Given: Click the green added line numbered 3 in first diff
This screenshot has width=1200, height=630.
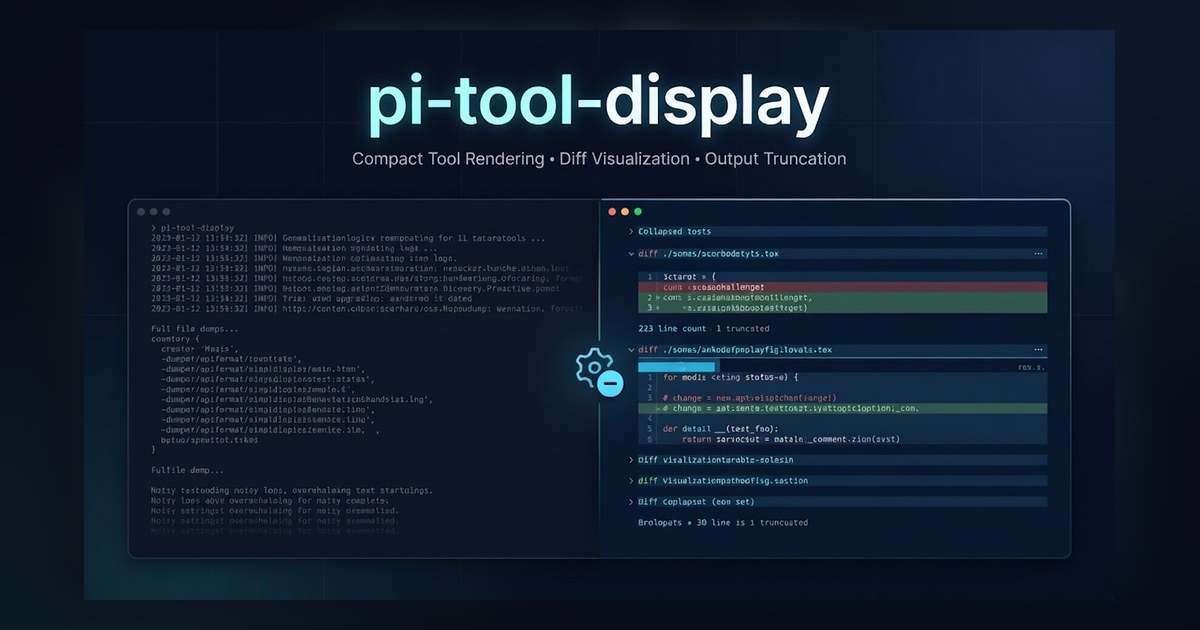Looking at the screenshot, I should tap(842, 308).
